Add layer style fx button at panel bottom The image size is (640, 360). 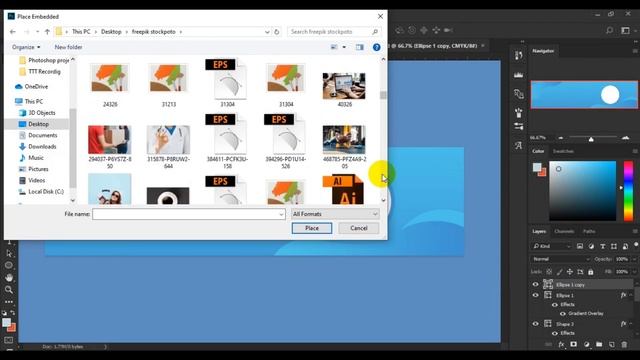coord(562,344)
